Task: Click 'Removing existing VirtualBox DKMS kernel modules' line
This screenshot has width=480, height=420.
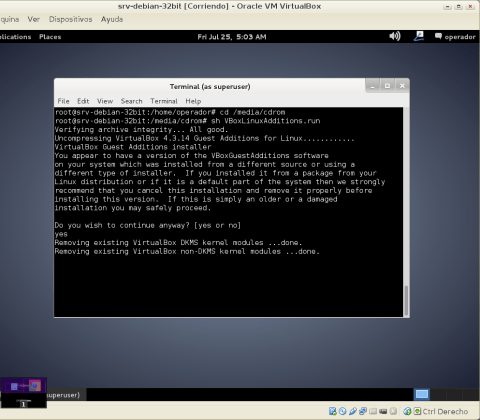Action: [178, 243]
